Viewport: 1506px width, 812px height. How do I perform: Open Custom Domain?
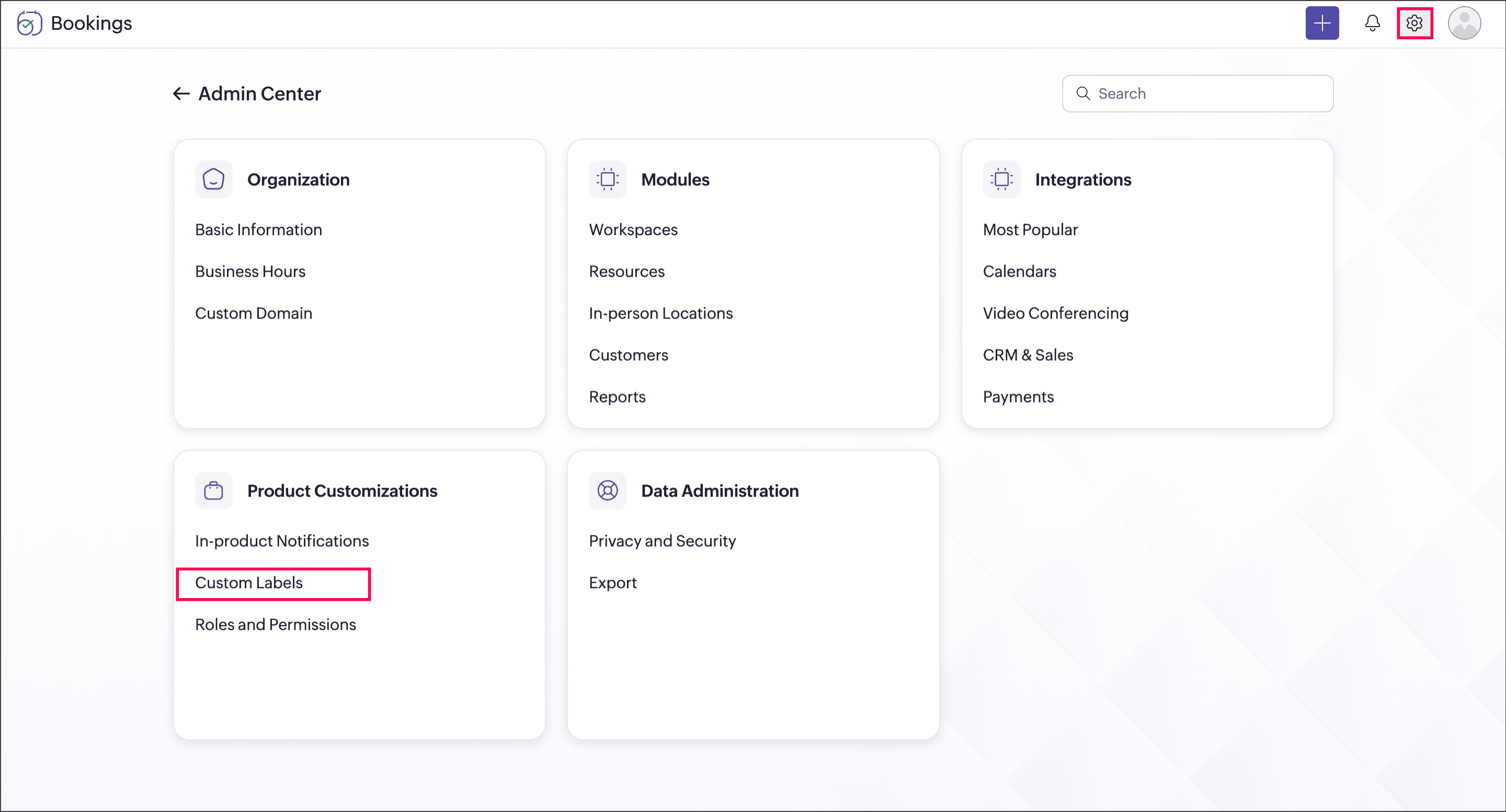click(x=254, y=313)
